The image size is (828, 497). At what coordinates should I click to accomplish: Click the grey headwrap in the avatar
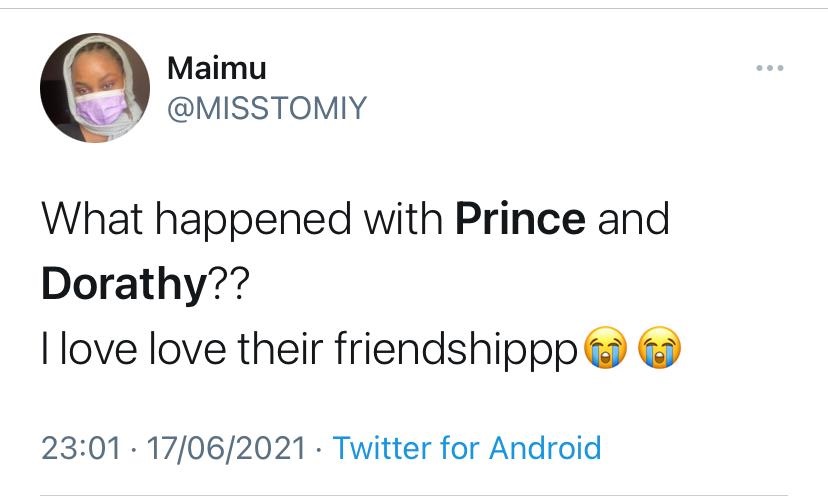tap(95, 52)
